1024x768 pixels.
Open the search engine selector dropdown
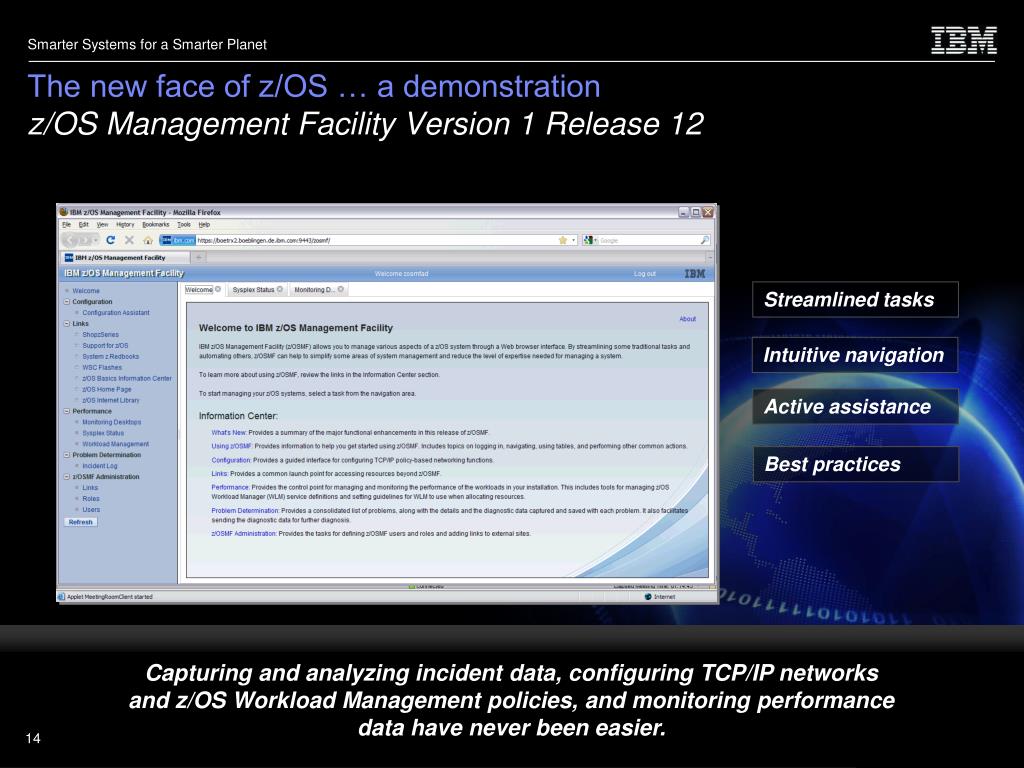click(x=588, y=240)
